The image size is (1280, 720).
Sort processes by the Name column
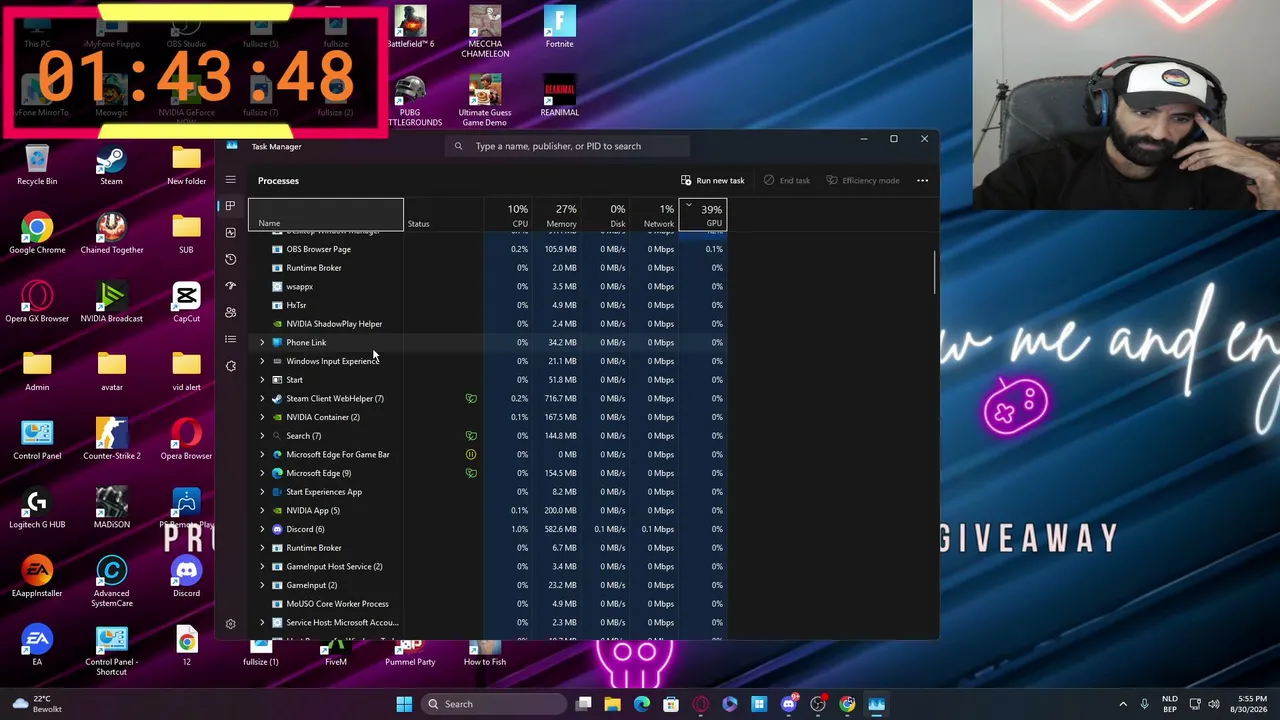tap(326, 215)
